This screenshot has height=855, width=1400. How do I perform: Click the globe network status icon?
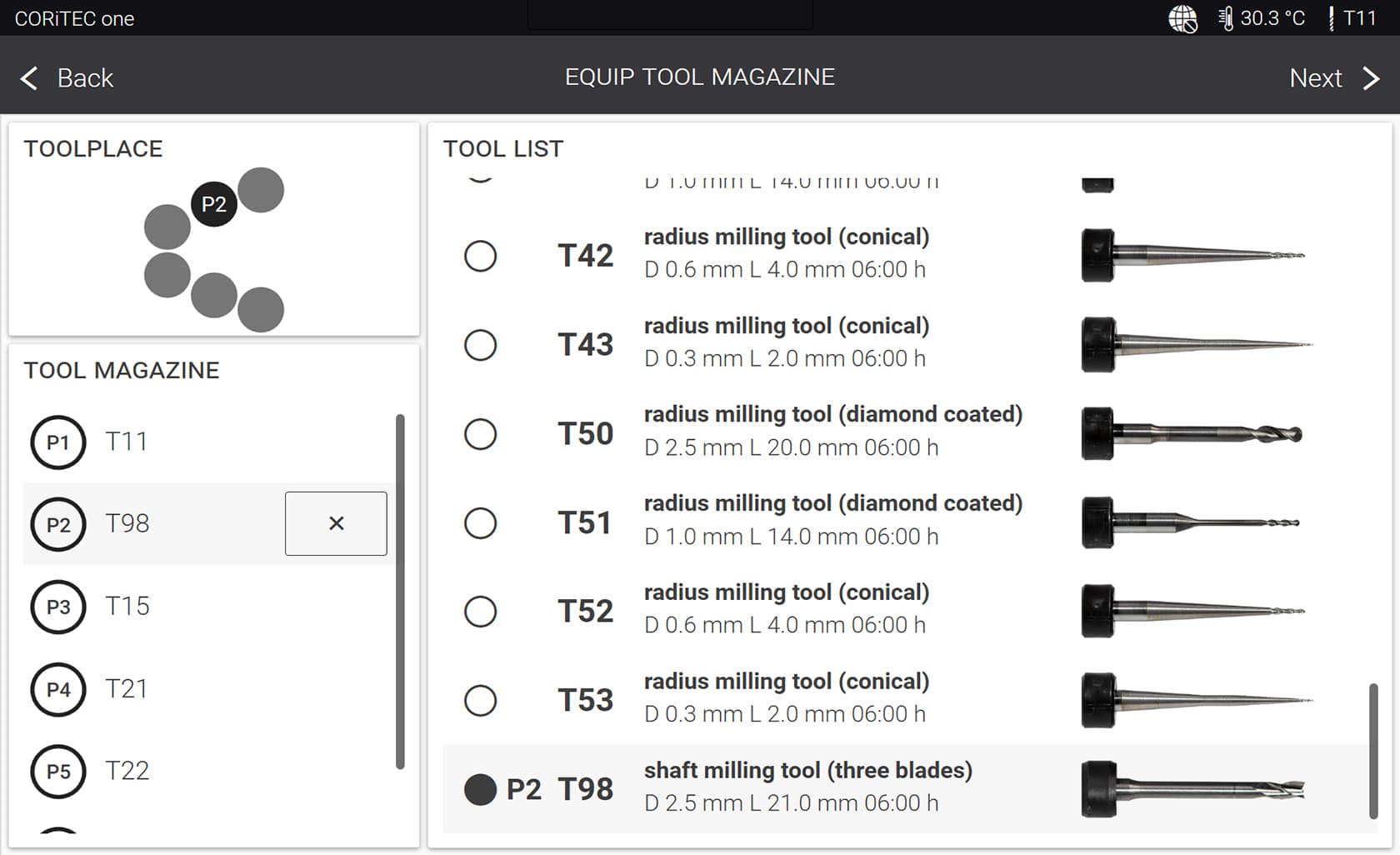(1182, 18)
